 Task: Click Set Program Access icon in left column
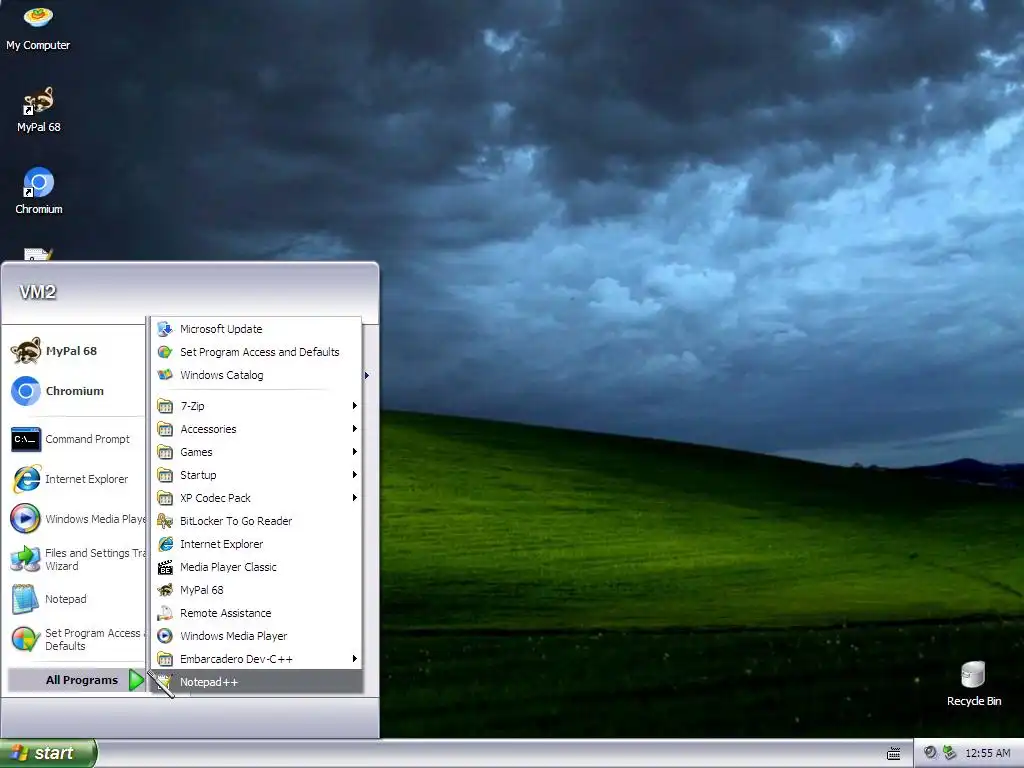pyautogui.click(x=25, y=639)
